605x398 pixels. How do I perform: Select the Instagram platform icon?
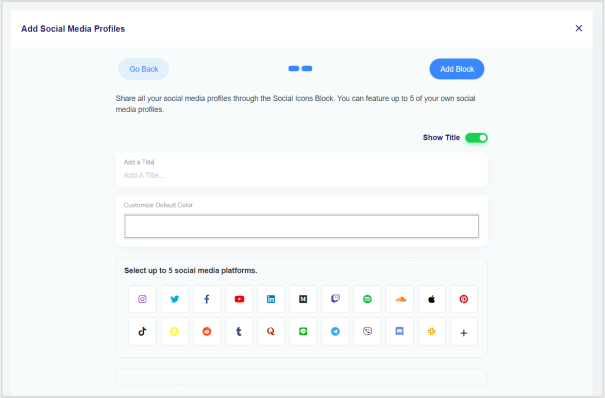142,299
